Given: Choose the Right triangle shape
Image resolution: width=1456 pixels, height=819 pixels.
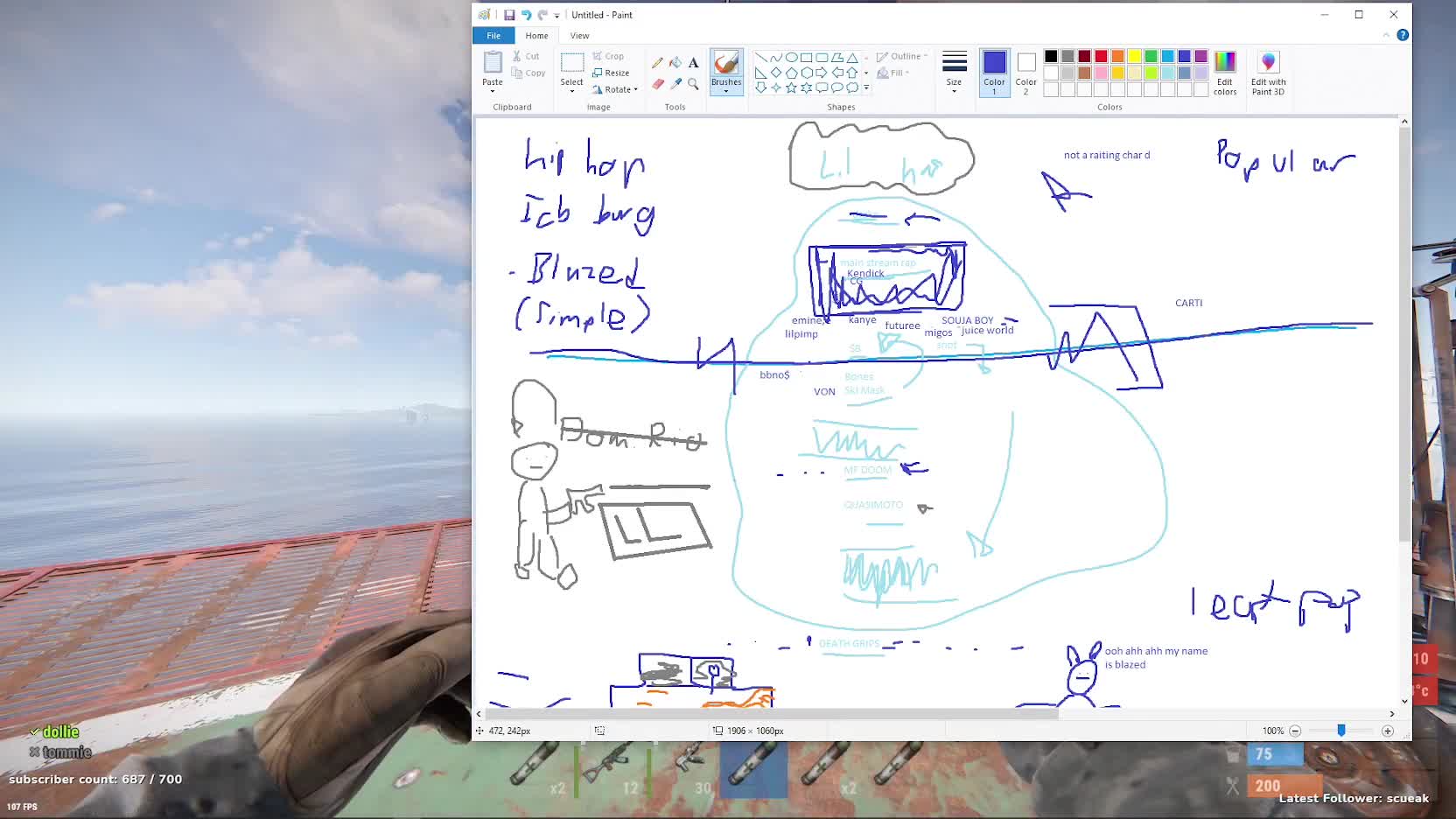Looking at the screenshot, I should pos(760,73).
